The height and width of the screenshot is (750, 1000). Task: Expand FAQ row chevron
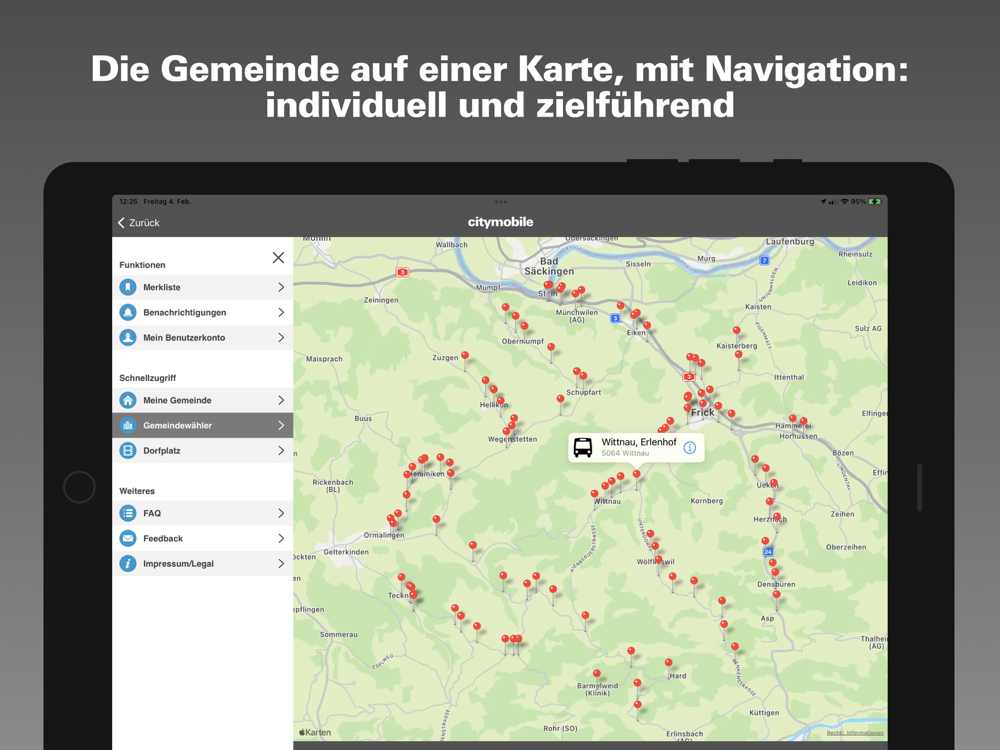coord(281,513)
